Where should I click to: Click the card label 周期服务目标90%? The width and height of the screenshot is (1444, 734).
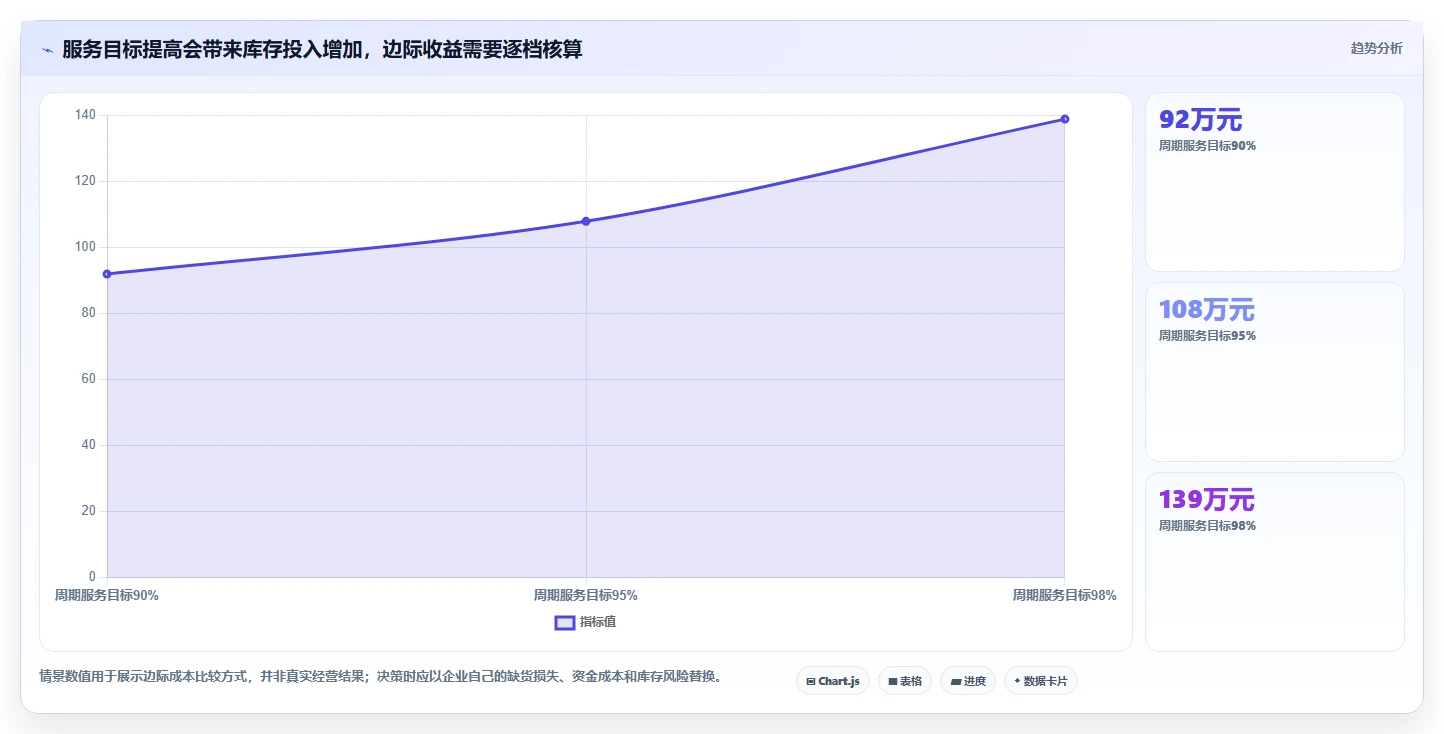click(1207, 146)
